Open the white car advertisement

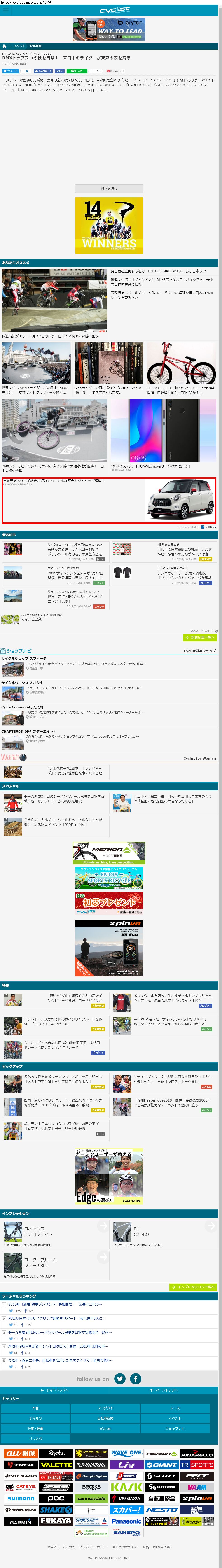click(109, 500)
